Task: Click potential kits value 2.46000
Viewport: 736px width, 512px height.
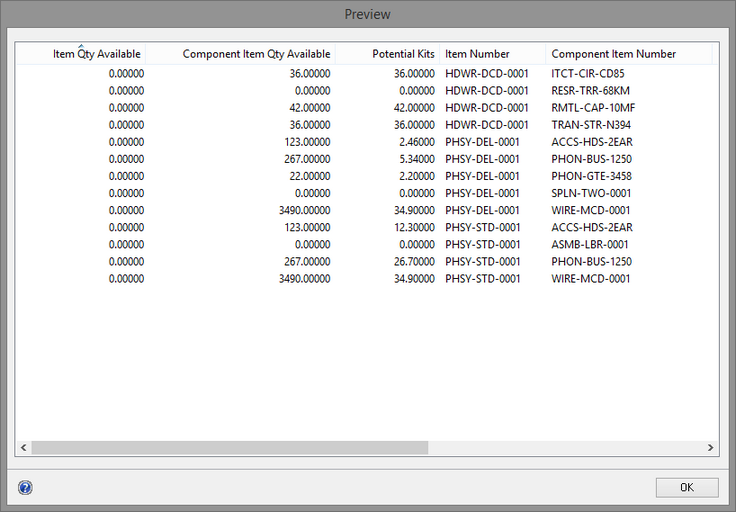Action: pyautogui.click(x=417, y=142)
